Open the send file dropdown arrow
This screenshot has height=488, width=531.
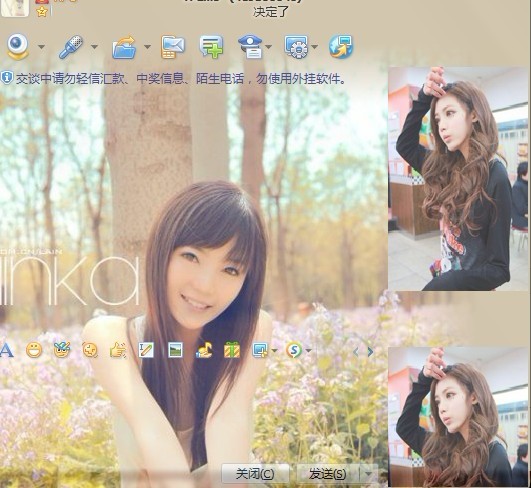click(x=147, y=47)
